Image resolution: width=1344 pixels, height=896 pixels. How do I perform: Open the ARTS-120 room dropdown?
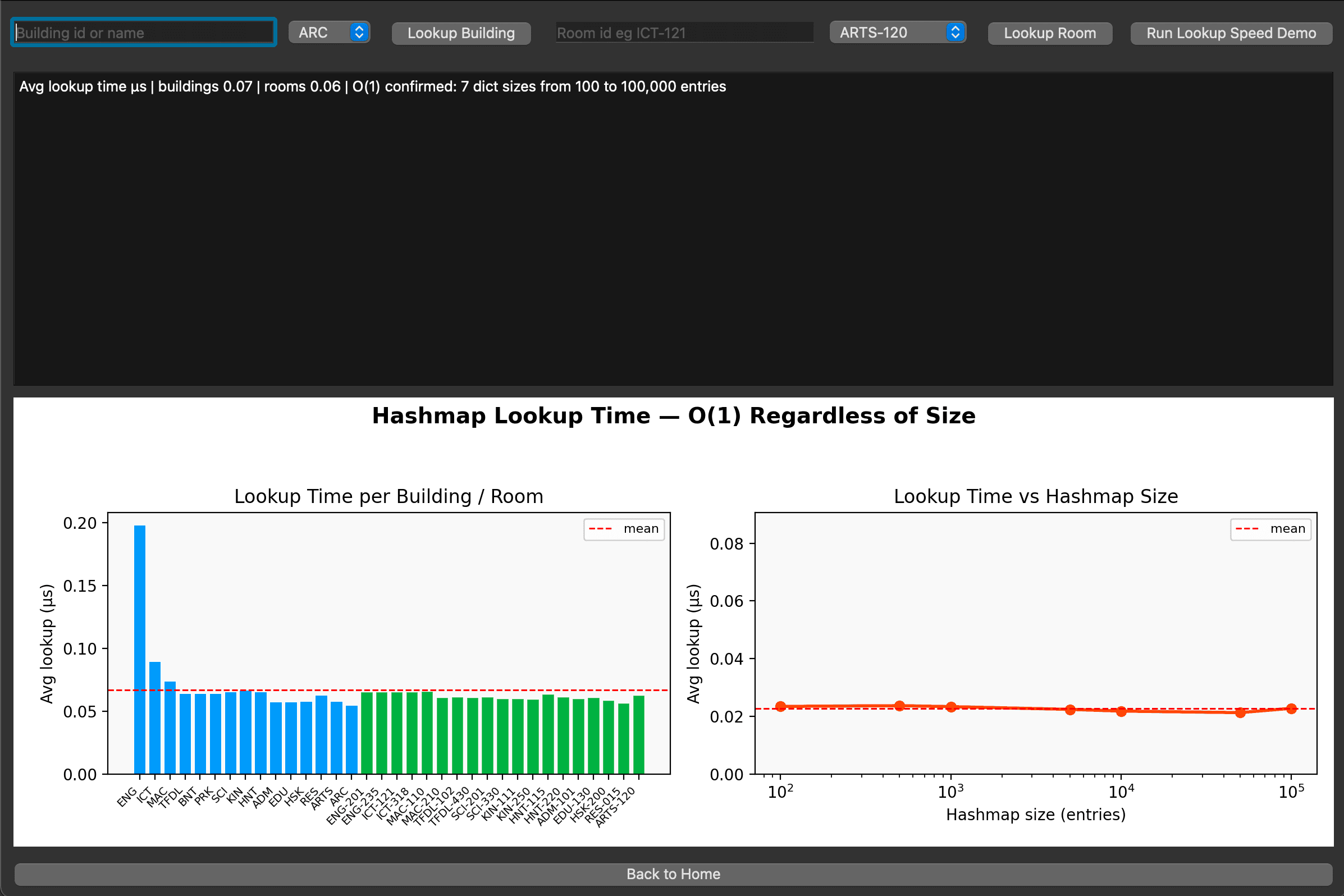898,33
